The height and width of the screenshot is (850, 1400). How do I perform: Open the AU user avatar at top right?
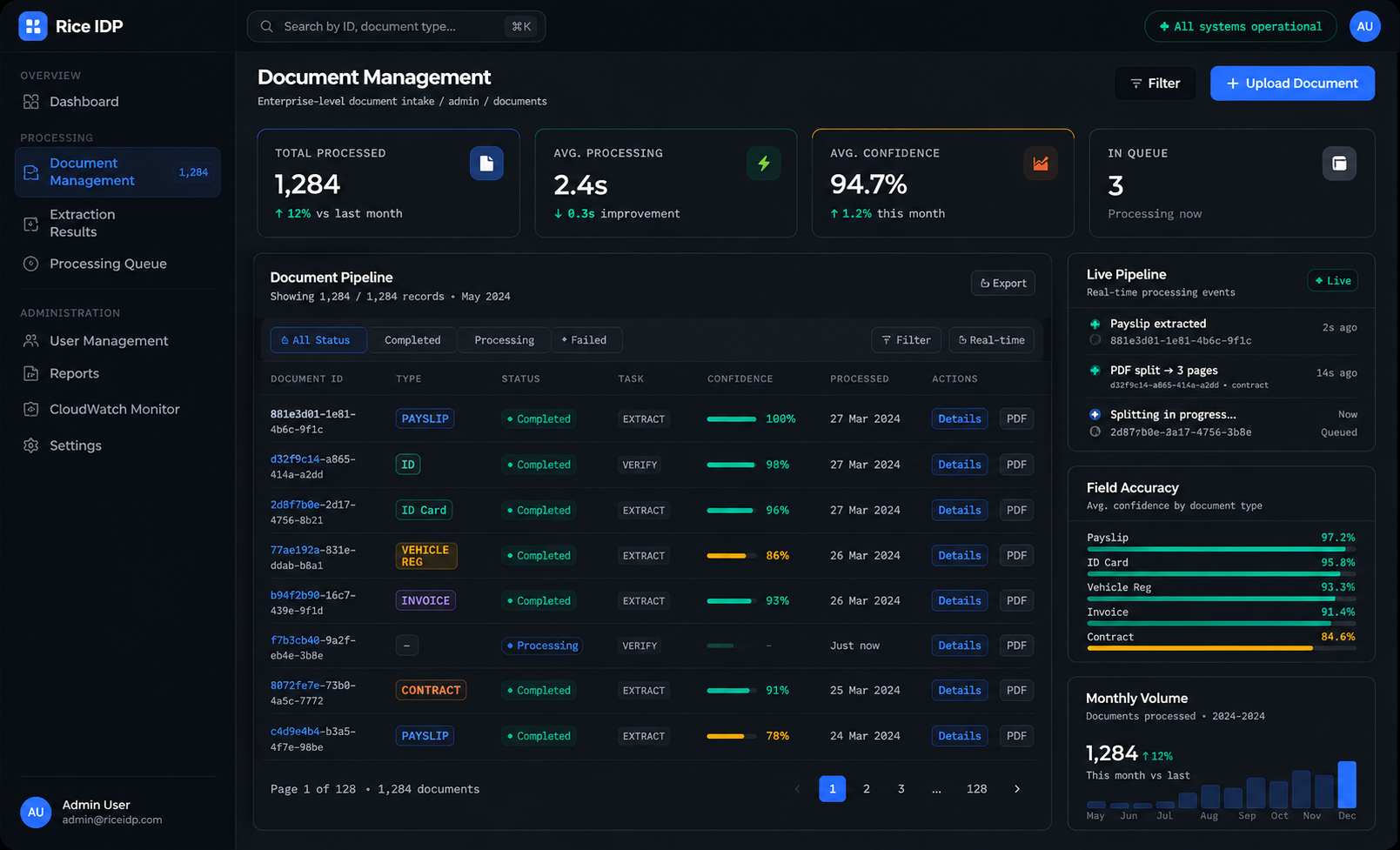click(x=1364, y=26)
